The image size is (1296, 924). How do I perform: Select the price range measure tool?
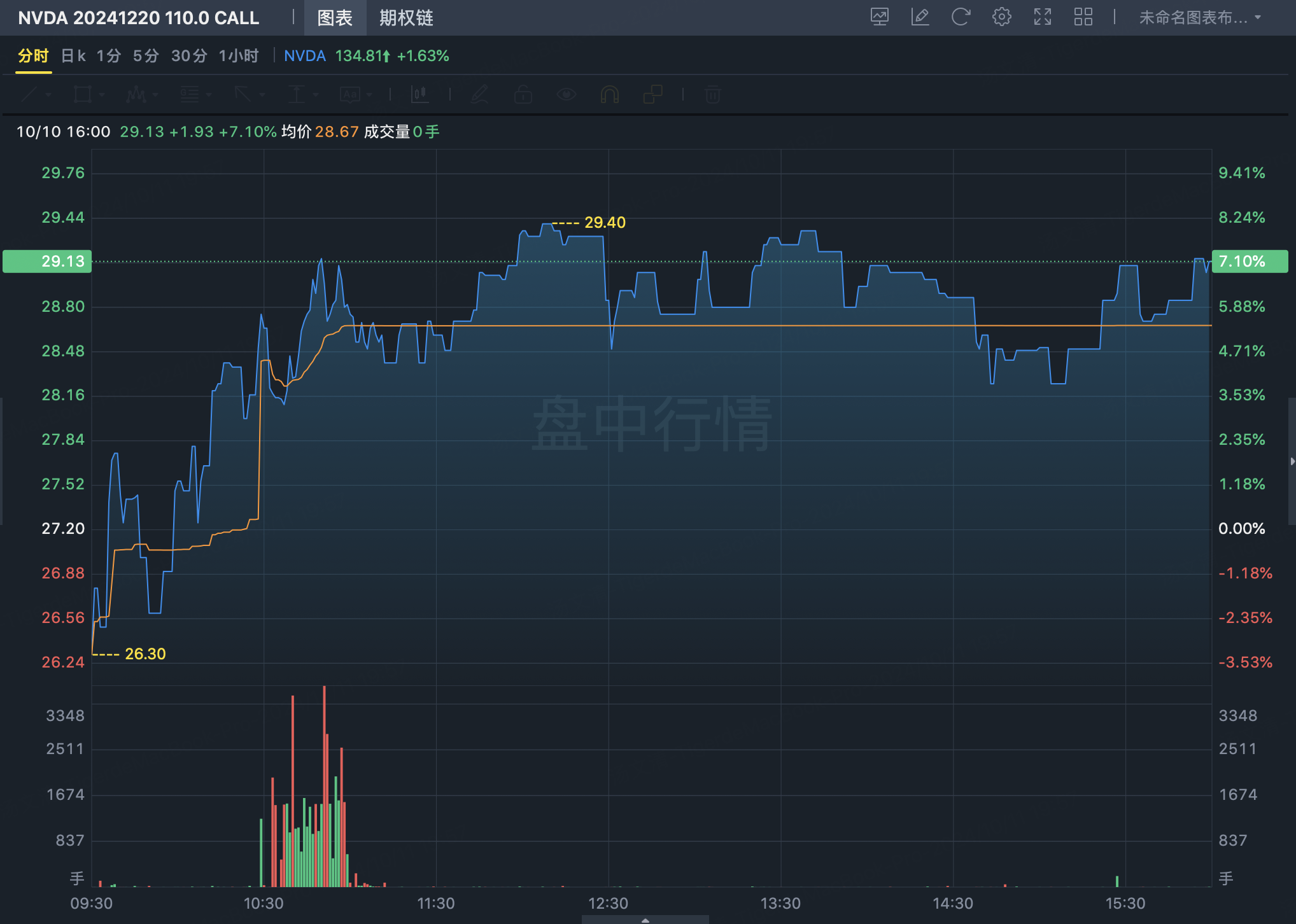[x=296, y=95]
